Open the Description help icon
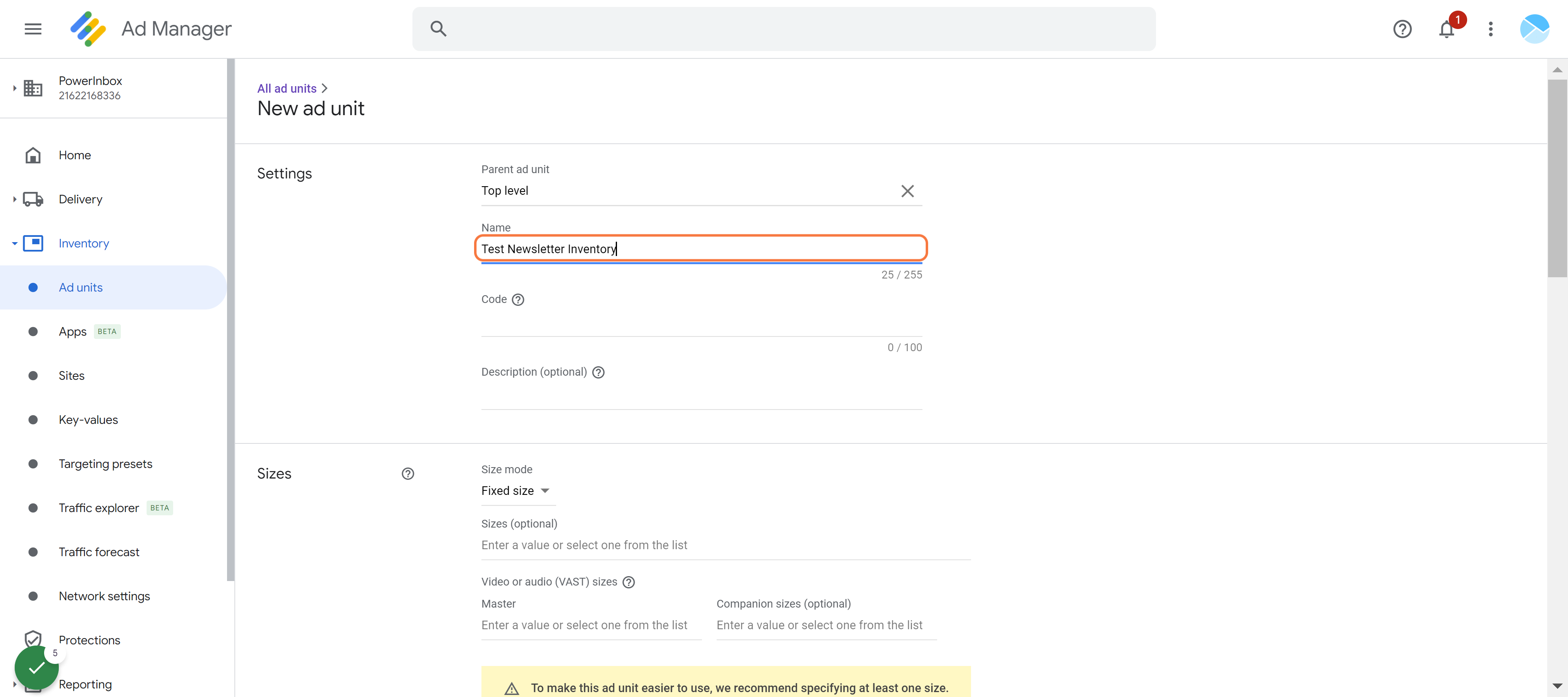This screenshot has height=697, width=1568. [x=598, y=372]
